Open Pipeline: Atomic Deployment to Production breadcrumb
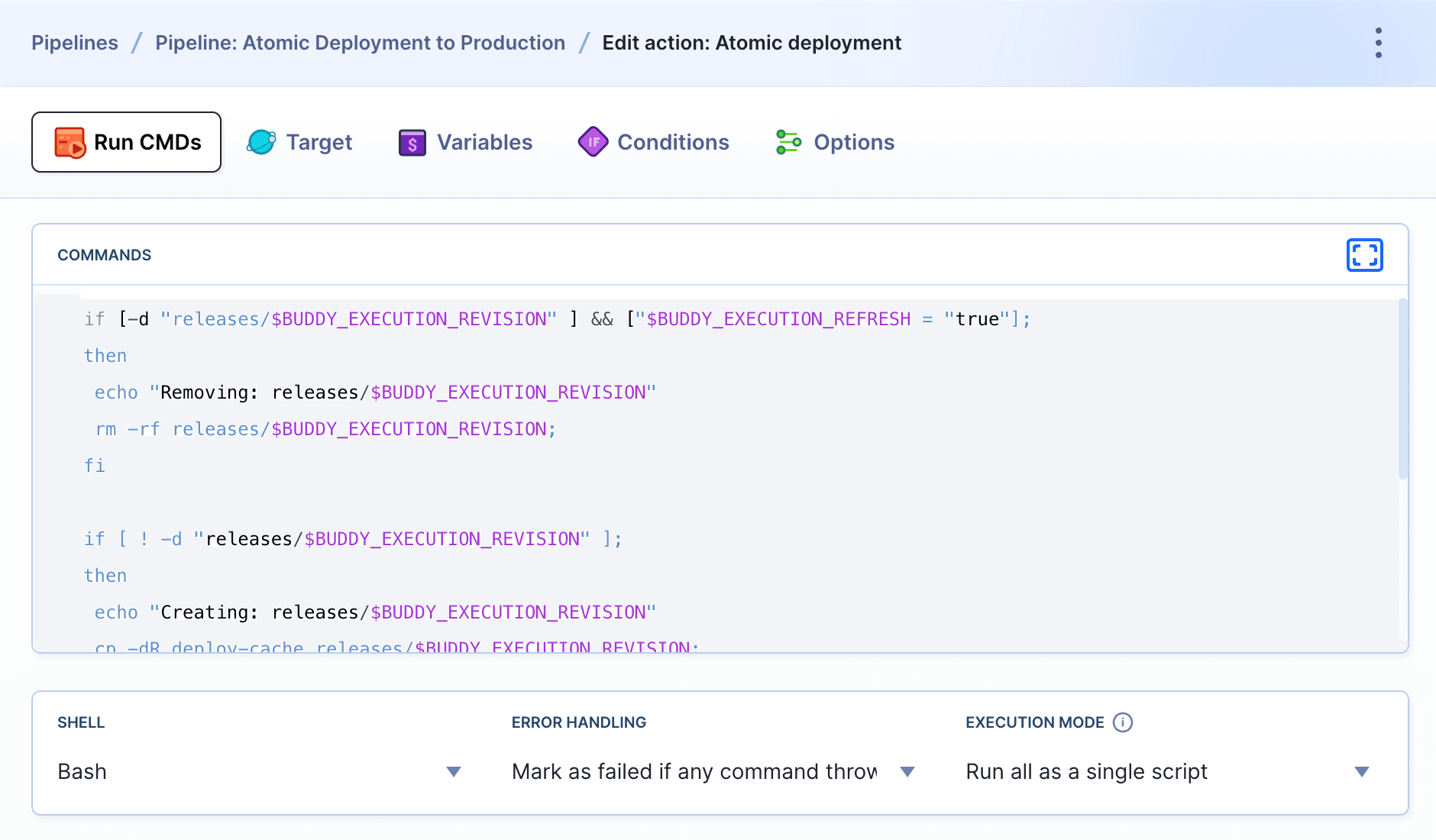The width and height of the screenshot is (1436, 840). coord(360,43)
